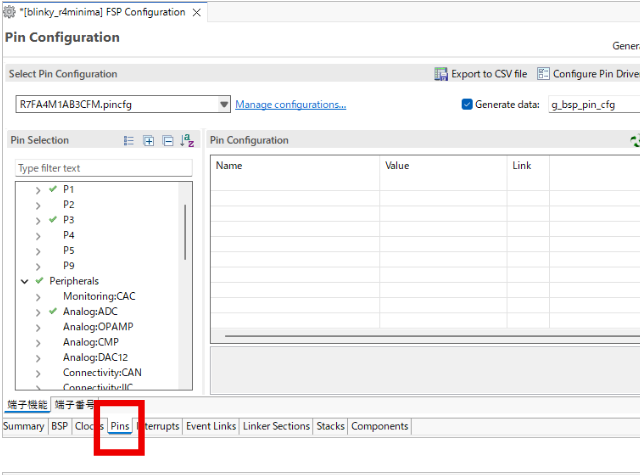Screen dimensions: 640x475
Task: Expand the Analog:DAC12 node
Action: coord(38,358)
